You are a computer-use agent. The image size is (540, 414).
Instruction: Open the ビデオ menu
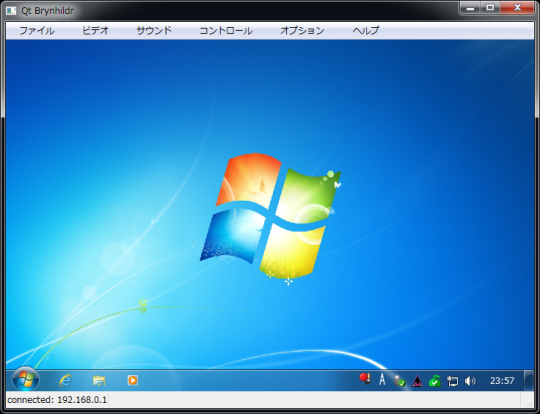95,31
